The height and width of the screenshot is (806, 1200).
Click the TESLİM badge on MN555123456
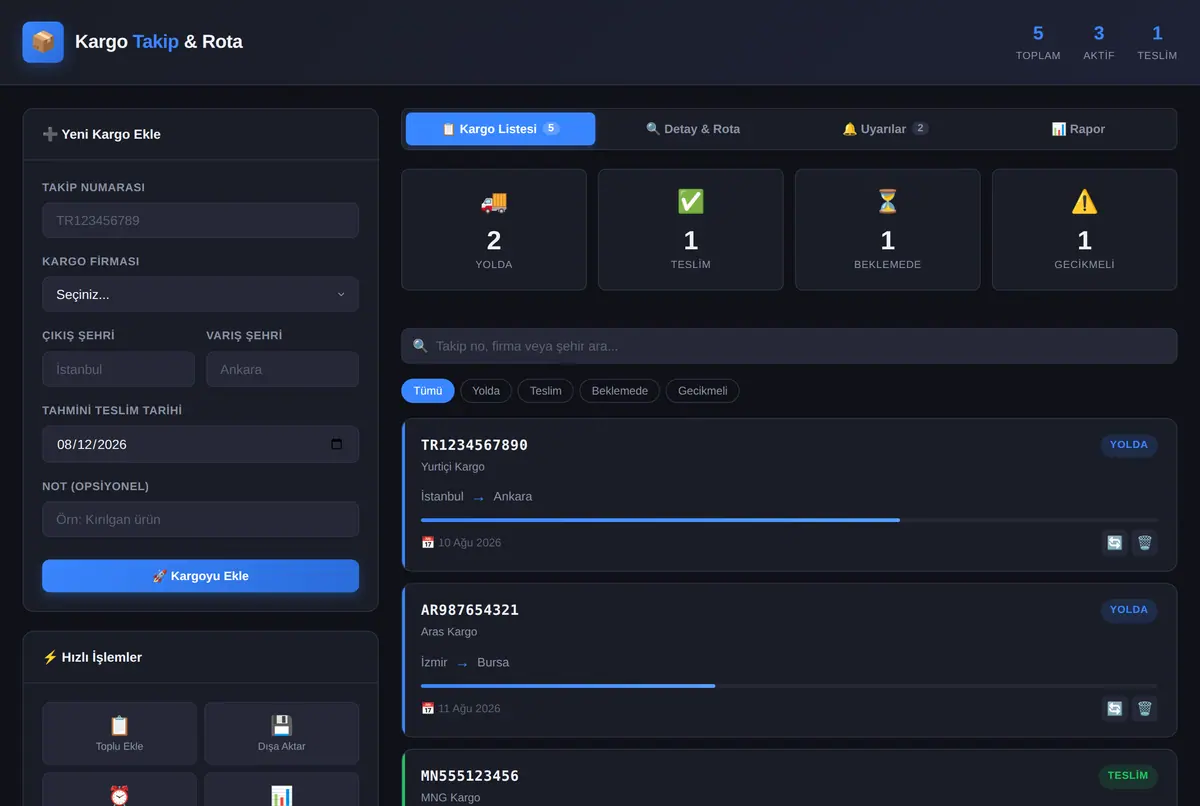pos(1128,776)
